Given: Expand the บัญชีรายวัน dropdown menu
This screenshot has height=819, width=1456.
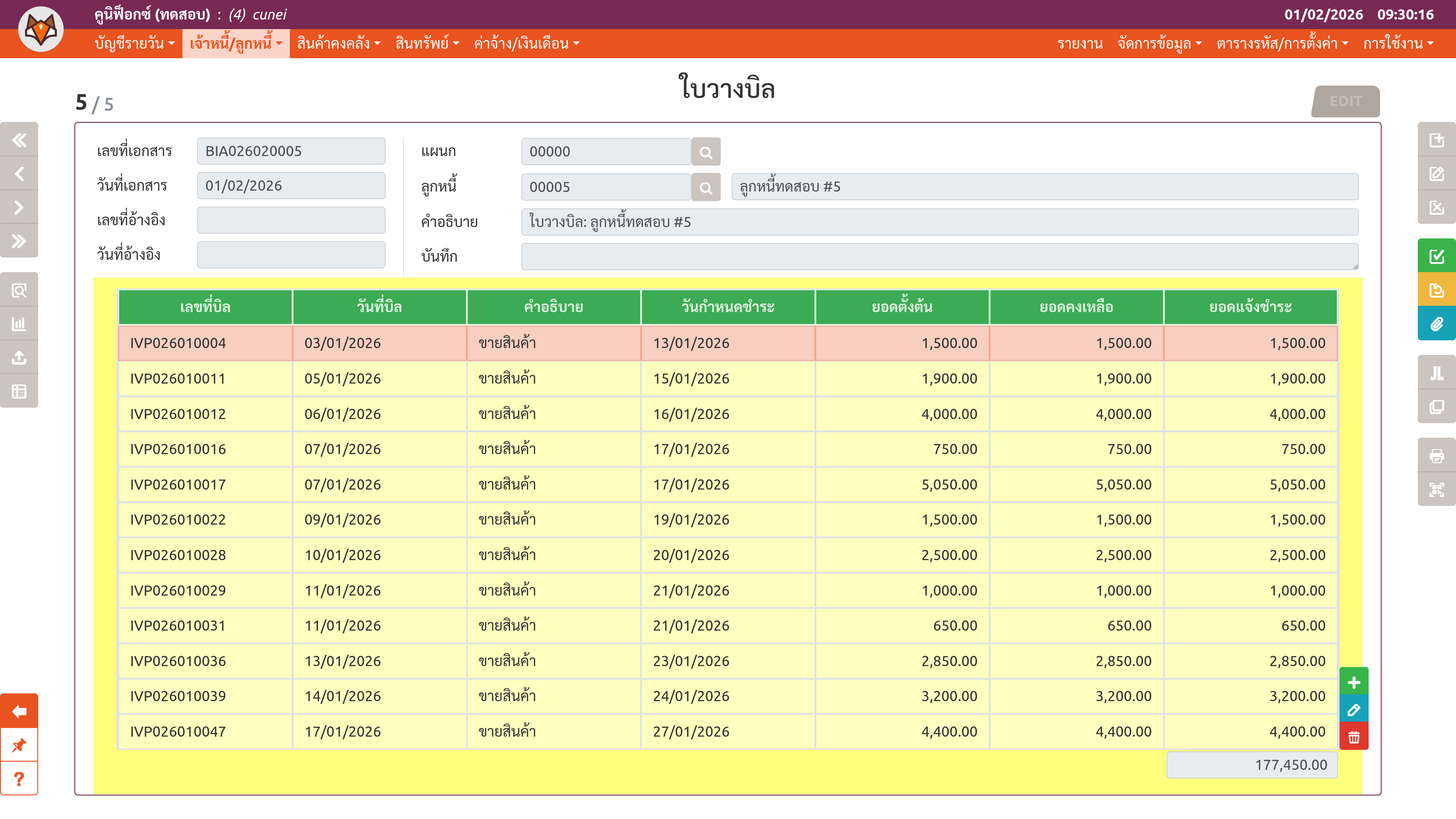Looking at the screenshot, I should click(x=135, y=44).
